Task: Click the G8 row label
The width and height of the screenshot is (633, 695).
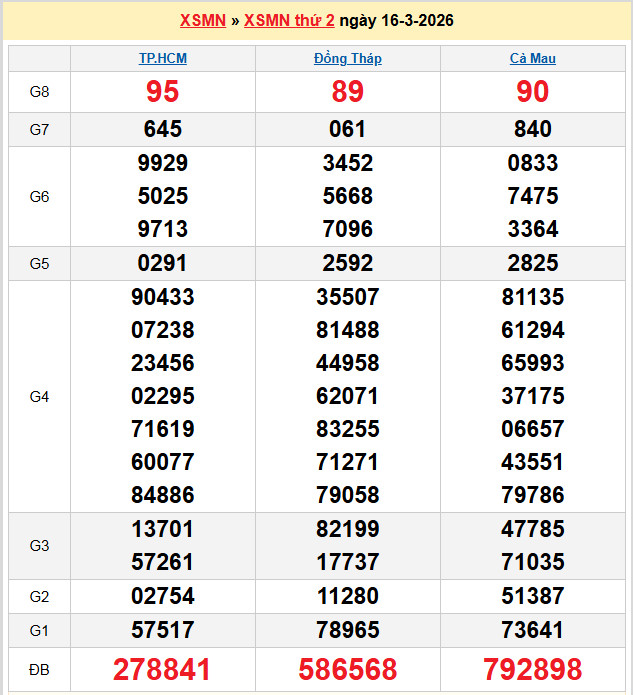Action: [39, 92]
